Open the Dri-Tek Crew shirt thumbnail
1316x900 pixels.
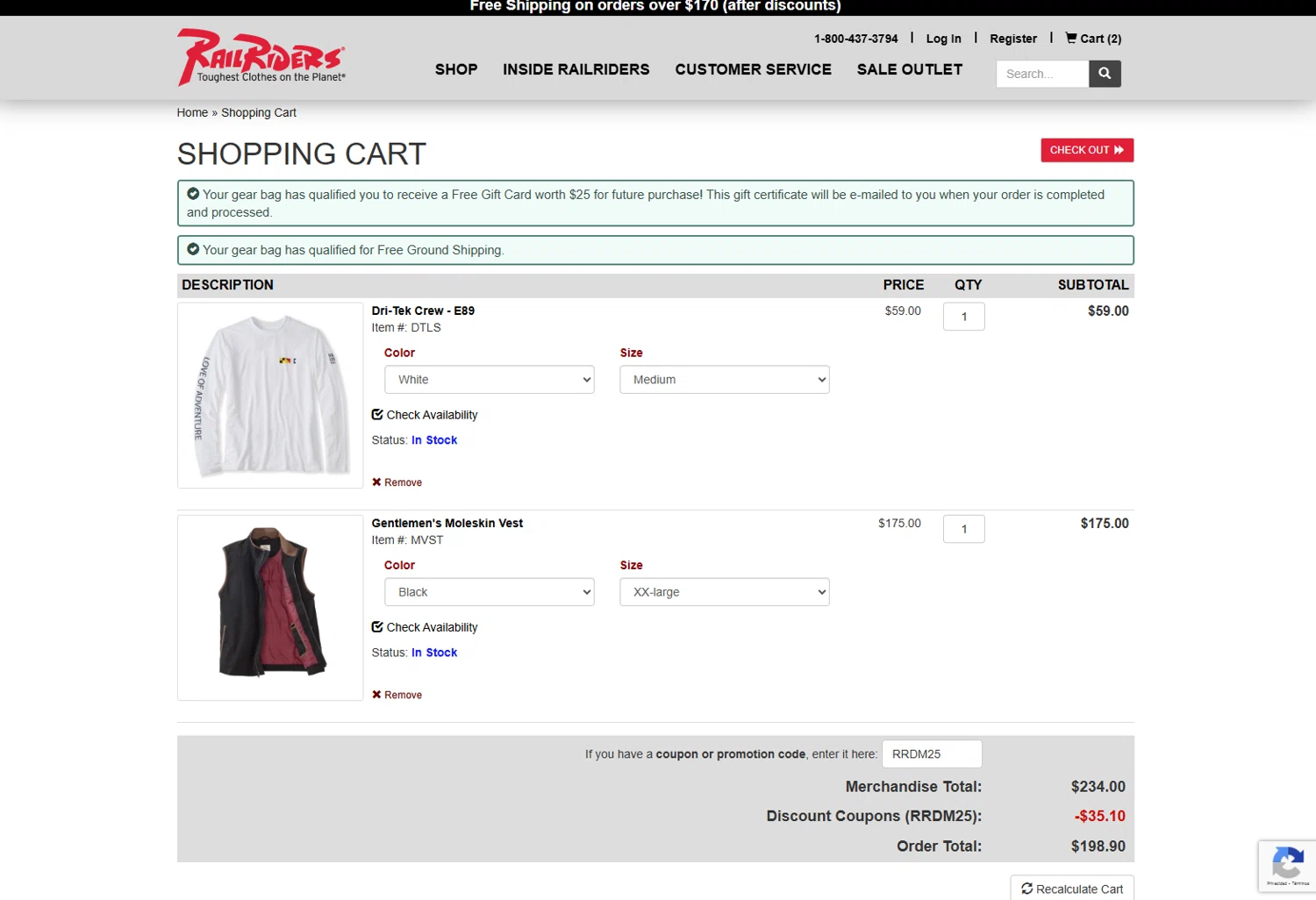270,396
